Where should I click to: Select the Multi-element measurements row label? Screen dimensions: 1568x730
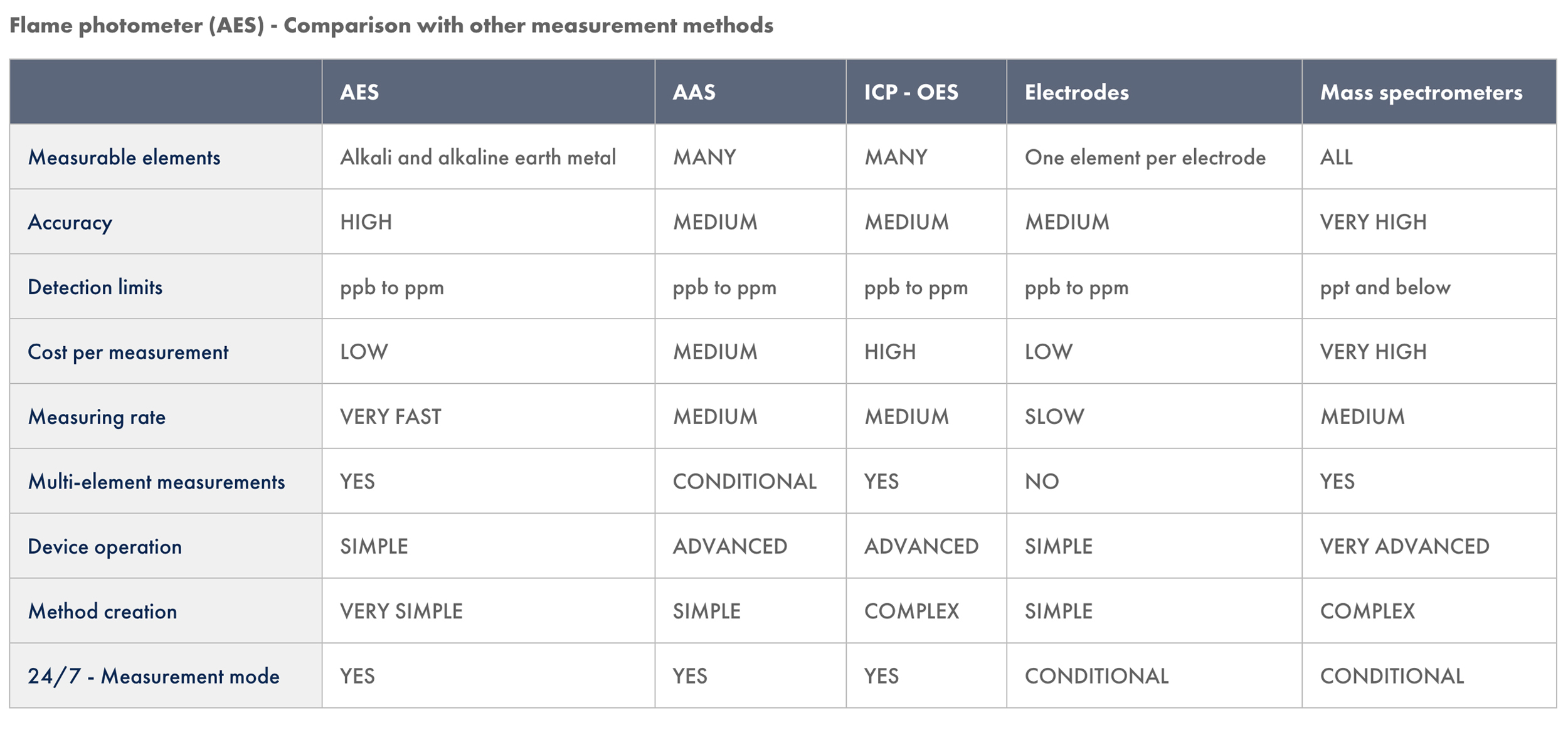pyautogui.click(x=157, y=482)
